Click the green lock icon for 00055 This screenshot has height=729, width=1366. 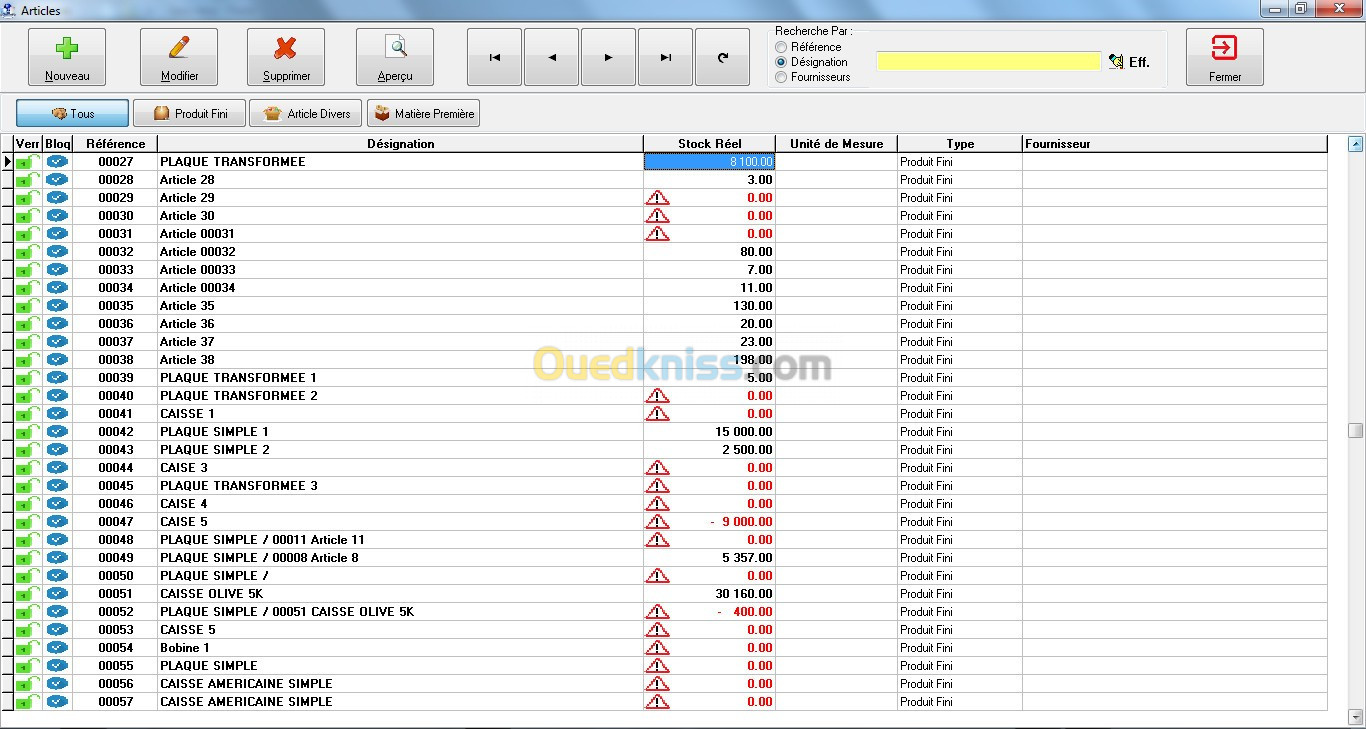28,666
